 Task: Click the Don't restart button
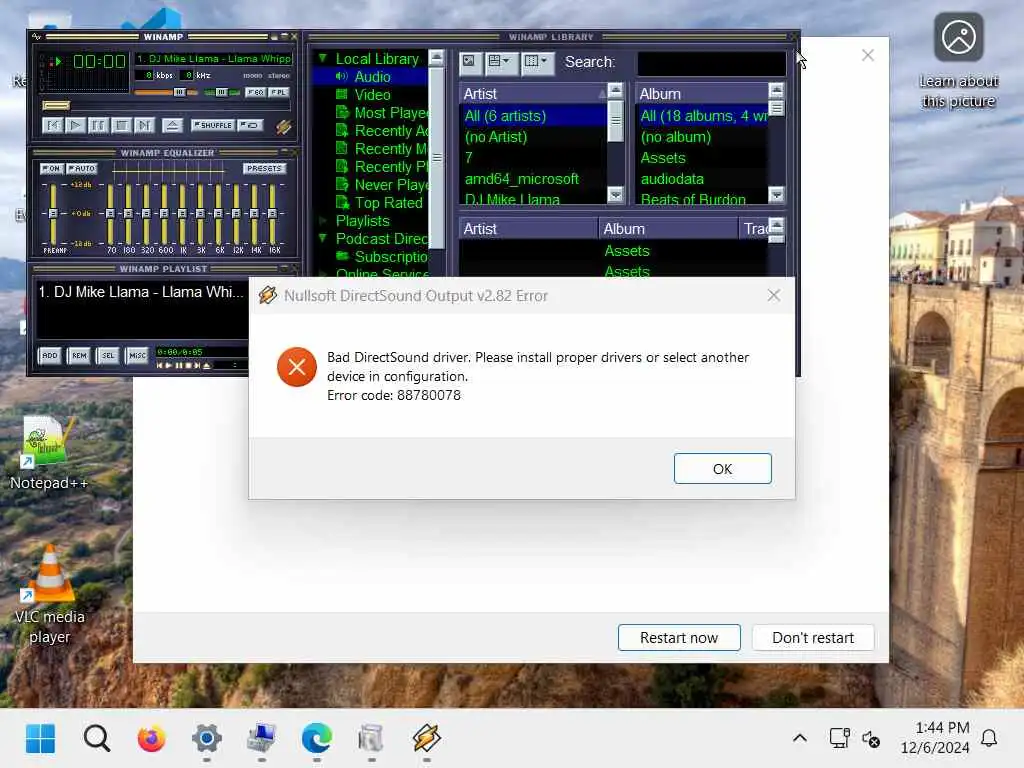pyautogui.click(x=812, y=637)
